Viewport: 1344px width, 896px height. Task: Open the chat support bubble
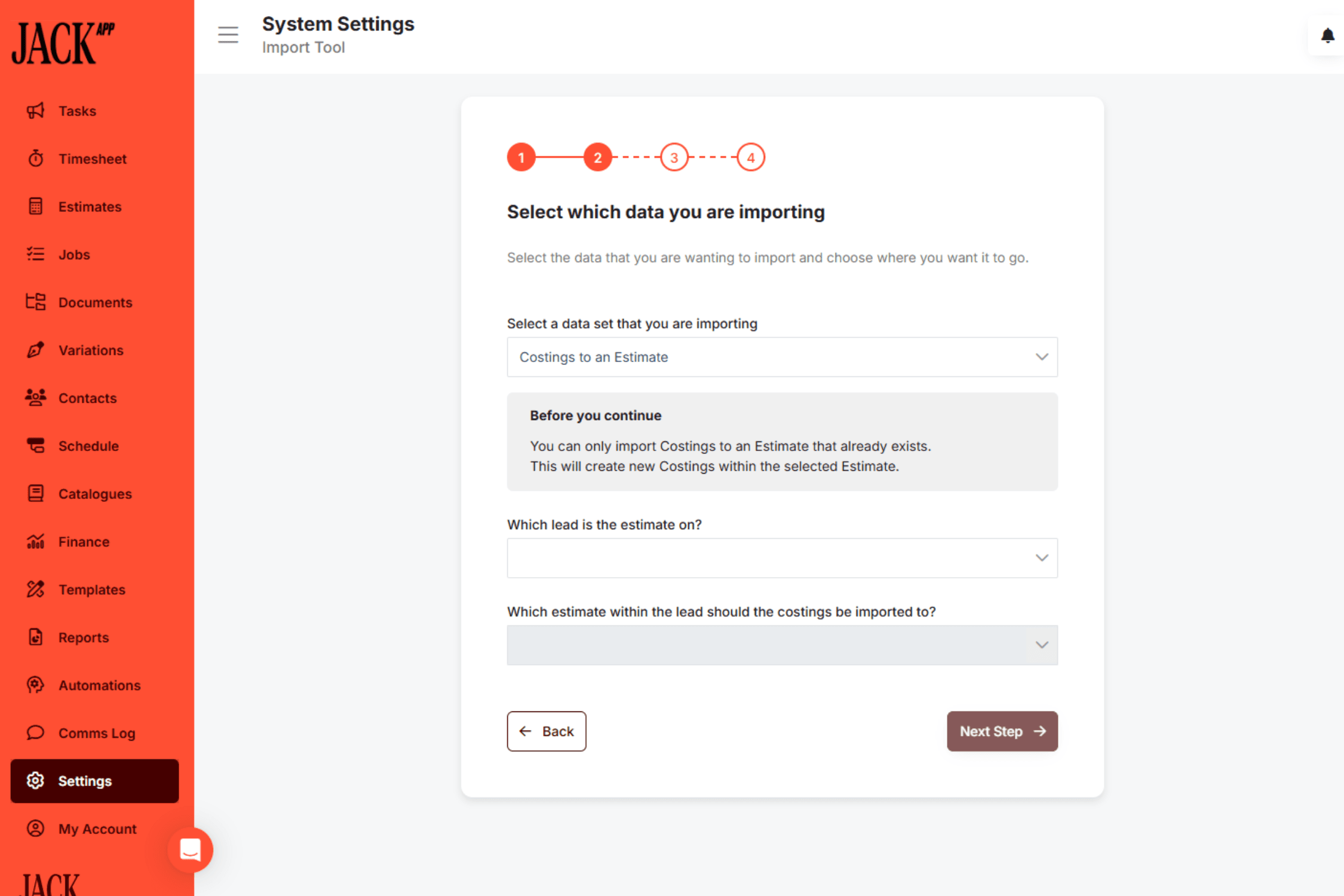pyautogui.click(x=190, y=849)
